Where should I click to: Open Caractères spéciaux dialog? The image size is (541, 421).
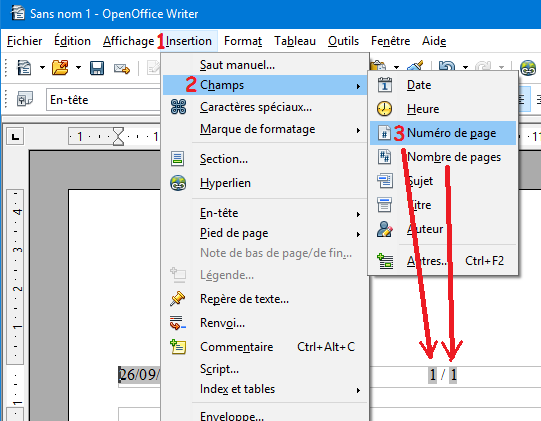[265, 107]
